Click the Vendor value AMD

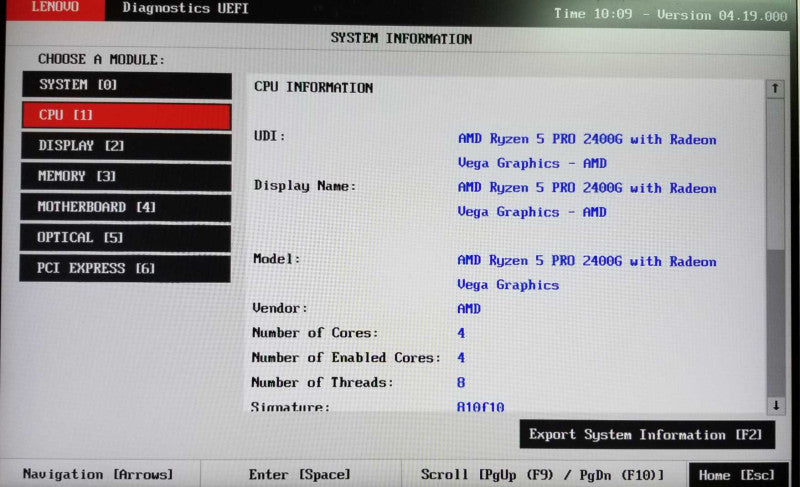tap(469, 309)
